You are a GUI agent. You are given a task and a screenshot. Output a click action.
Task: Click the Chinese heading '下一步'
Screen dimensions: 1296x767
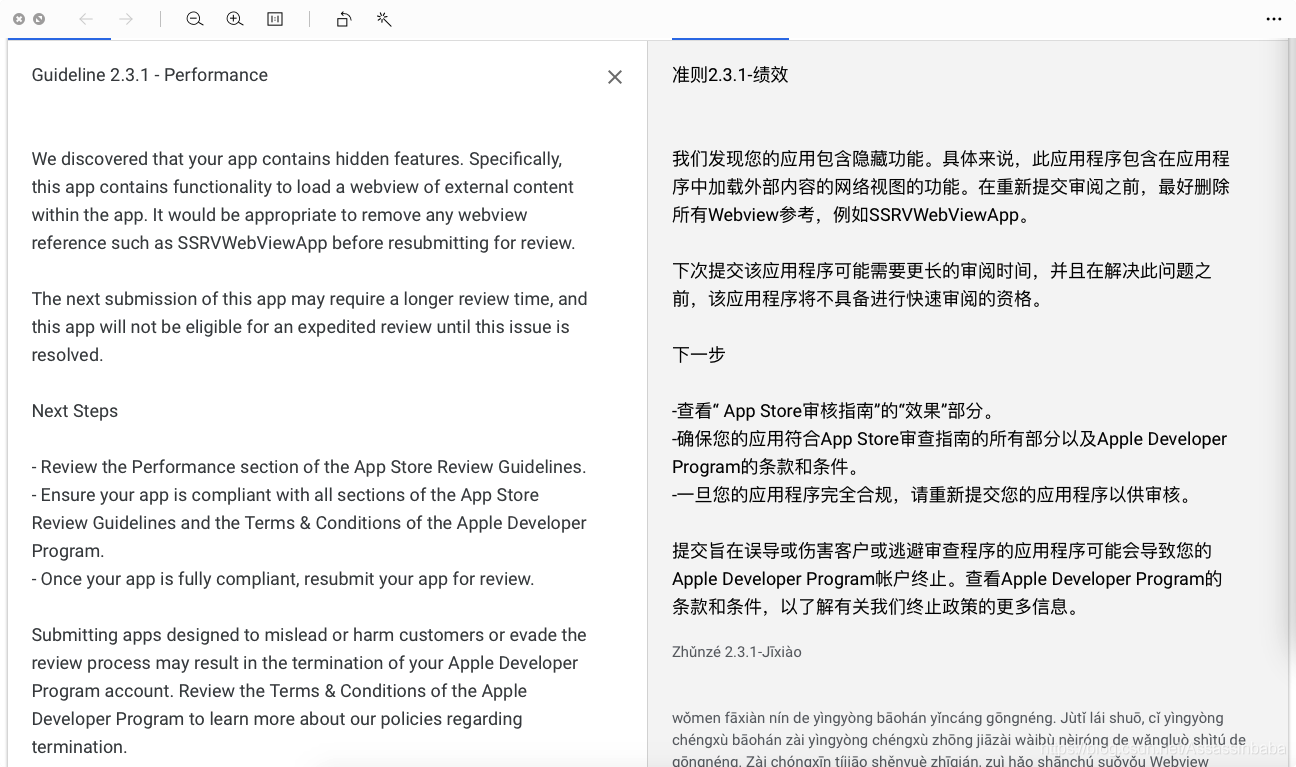point(699,355)
